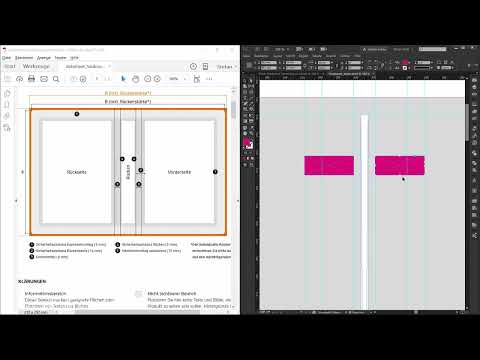Image resolution: width=480 pixels, height=360 pixels.
Task: Open the bookmarks panel in Acrobat sidebar
Action: 7,105
